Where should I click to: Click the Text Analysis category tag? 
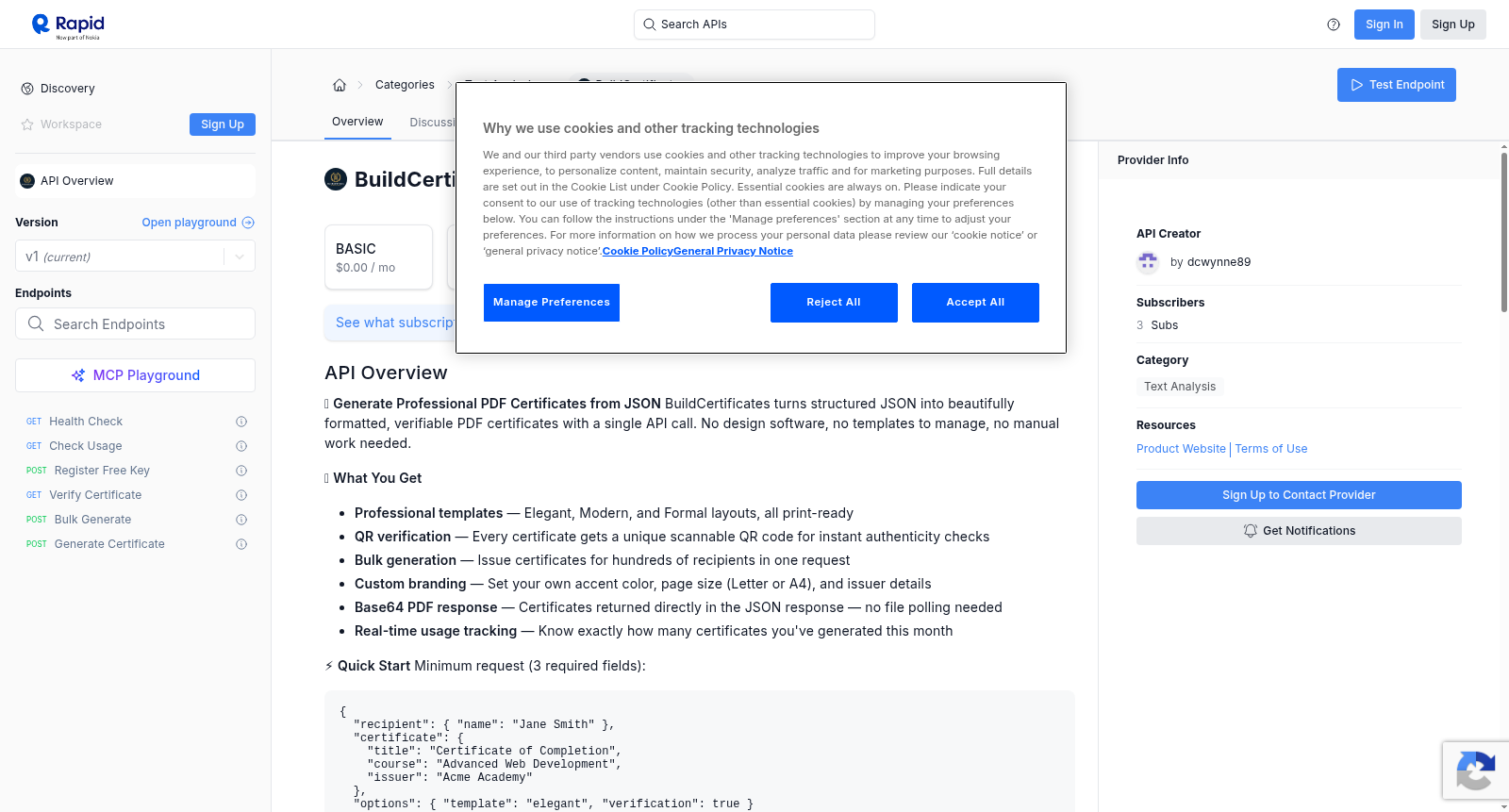1180,387
